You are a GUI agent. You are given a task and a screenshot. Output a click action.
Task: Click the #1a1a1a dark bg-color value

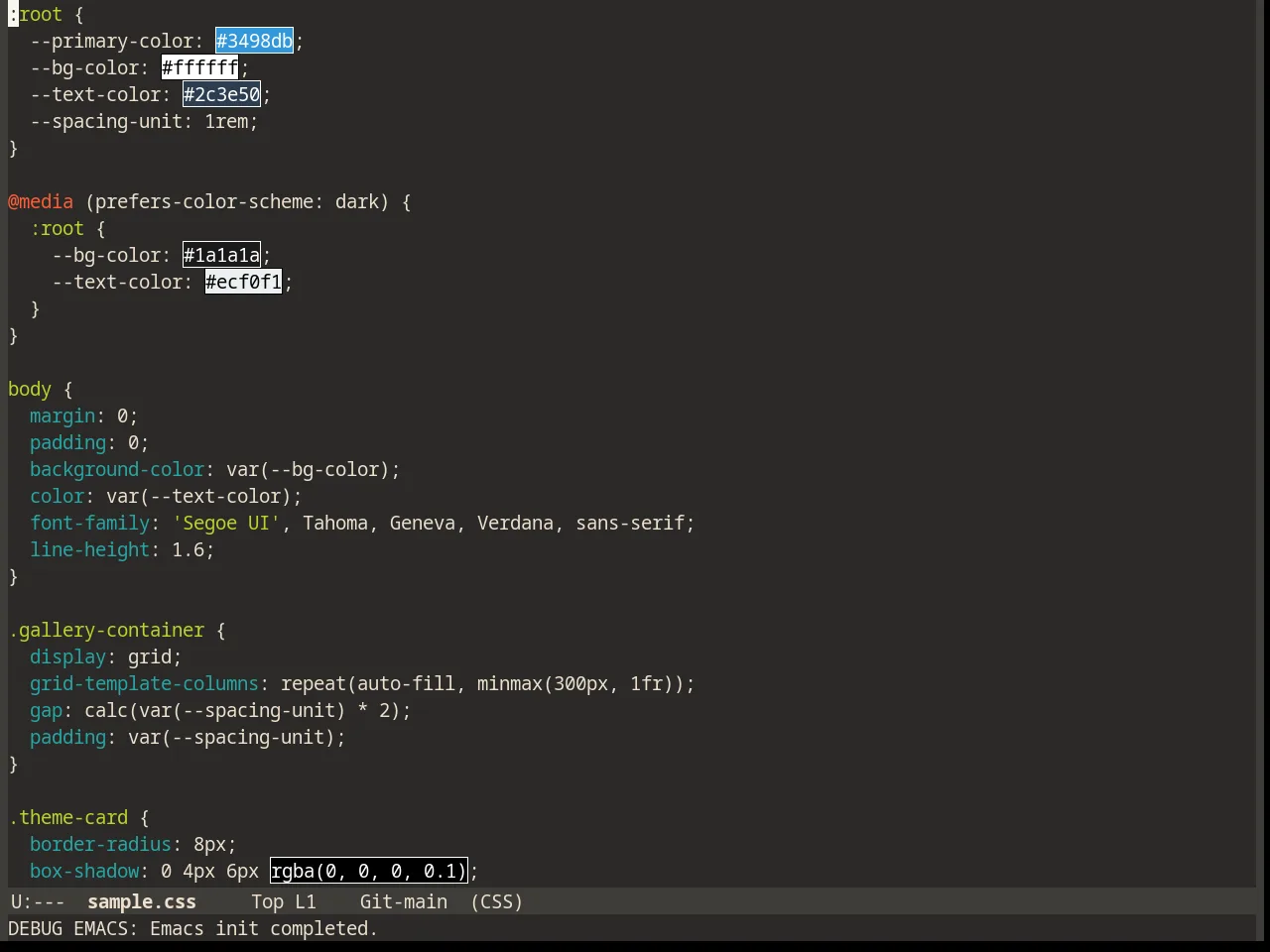point(221,255)
